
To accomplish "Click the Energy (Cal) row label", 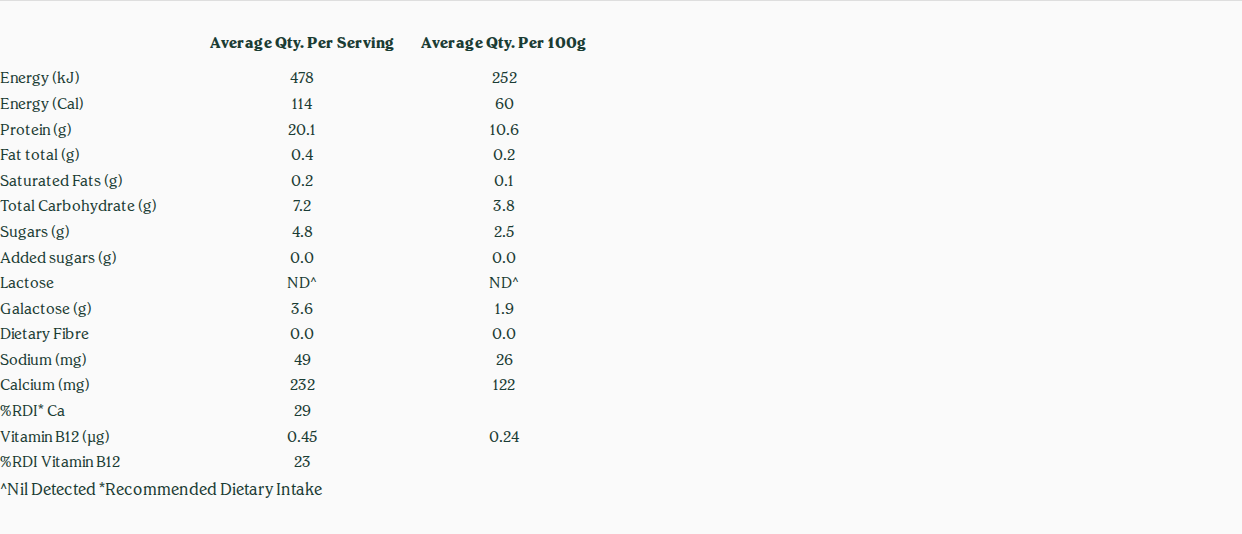I will click(42, 104).
